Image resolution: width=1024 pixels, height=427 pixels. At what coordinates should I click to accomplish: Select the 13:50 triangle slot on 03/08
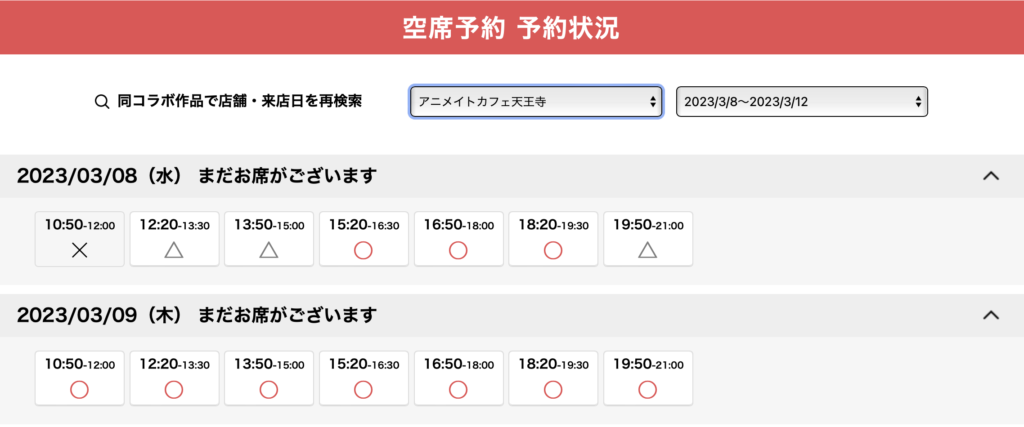coord(269,239)
